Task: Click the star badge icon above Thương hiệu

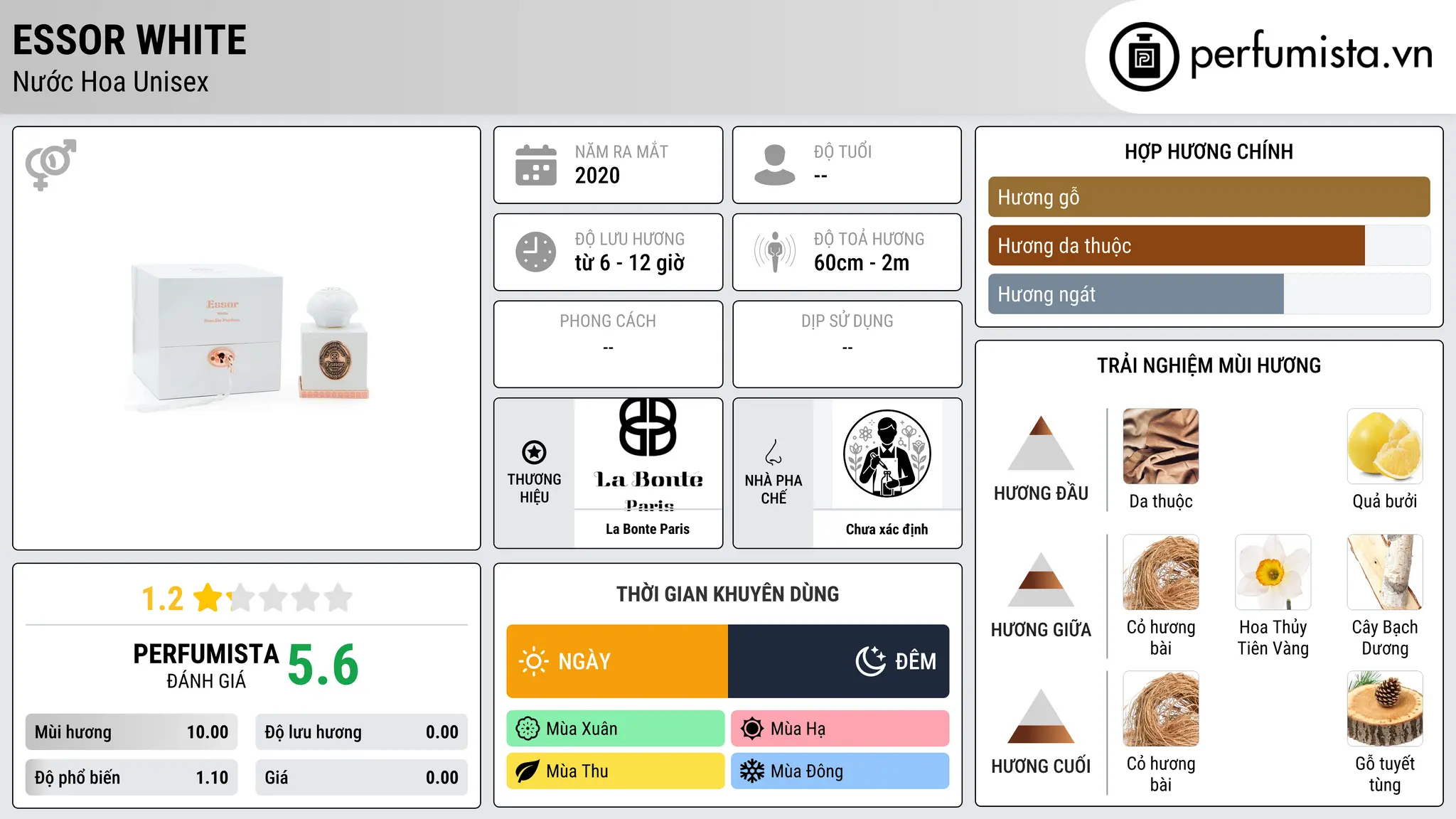Action: pos(534,452)
